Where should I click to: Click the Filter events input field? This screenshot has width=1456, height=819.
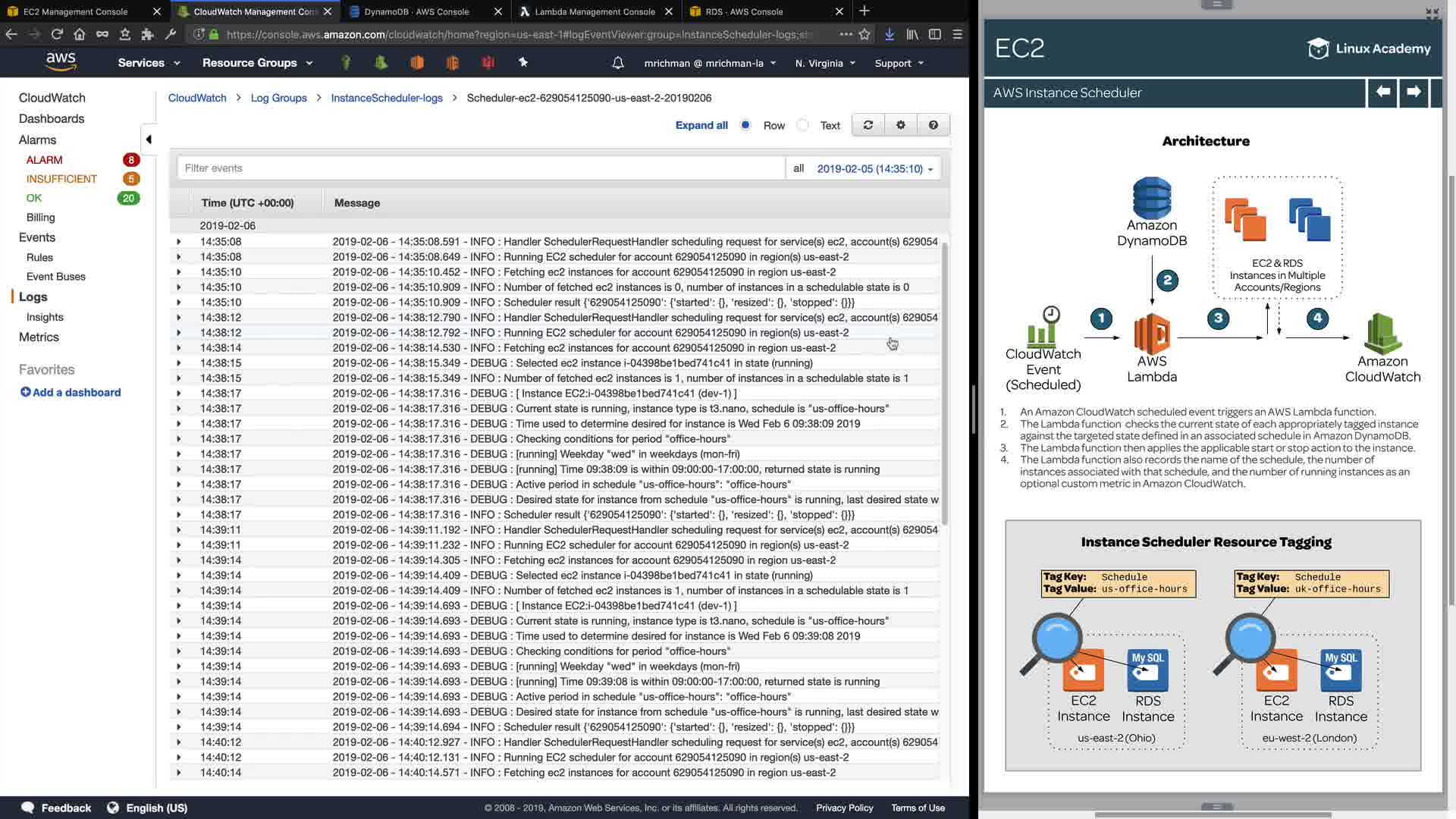click(481, 168)
